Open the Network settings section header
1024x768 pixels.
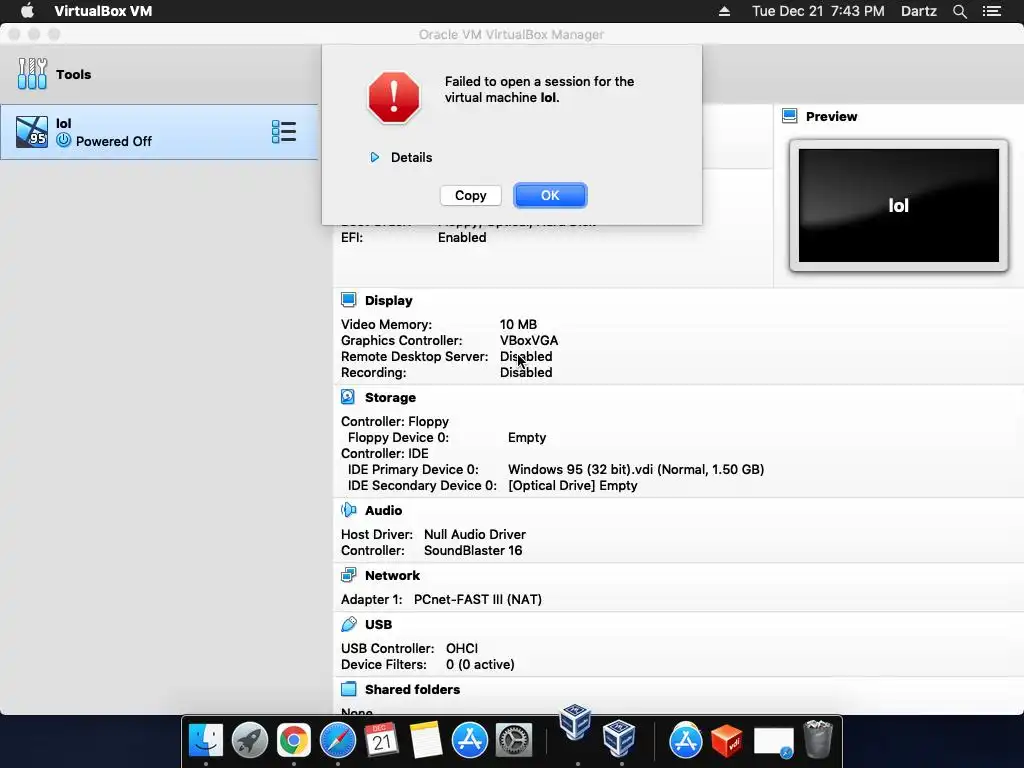pos(392,575)
